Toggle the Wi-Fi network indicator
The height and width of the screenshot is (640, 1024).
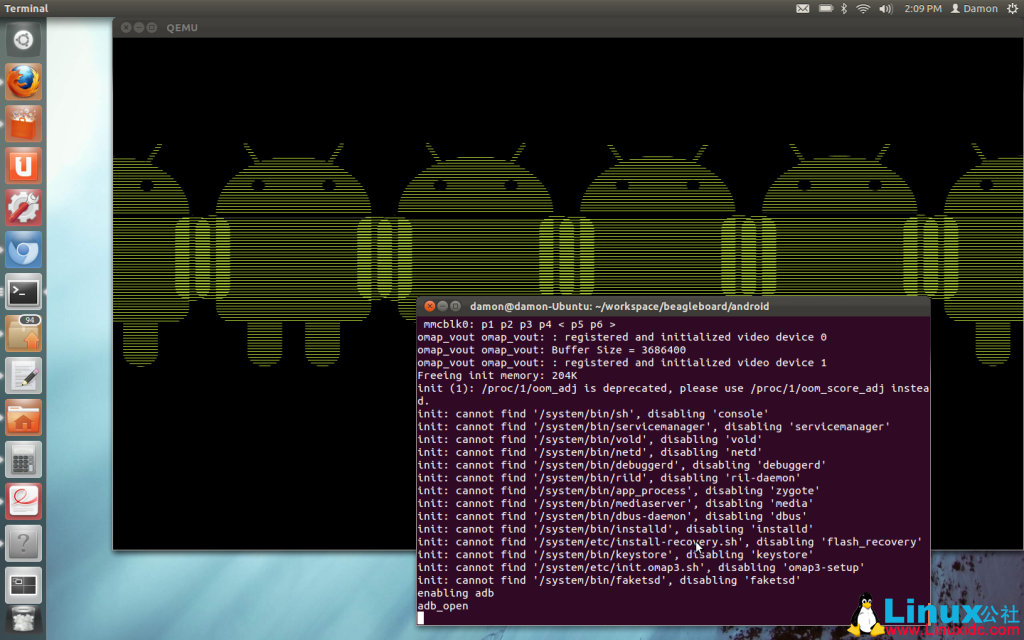click(x=862, y=8)
